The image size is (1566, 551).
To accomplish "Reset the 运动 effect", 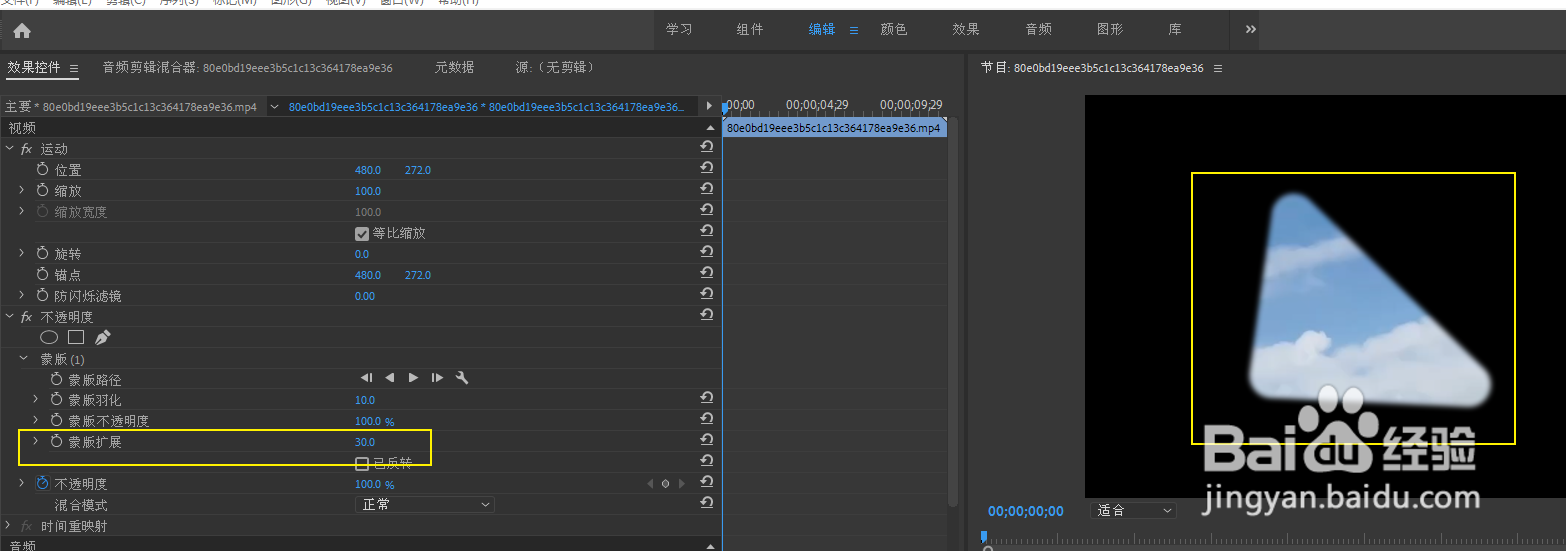I will [707, 147].
